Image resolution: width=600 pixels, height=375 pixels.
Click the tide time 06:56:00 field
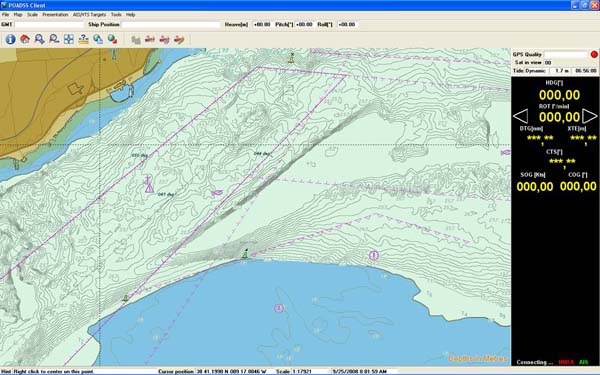585,71
